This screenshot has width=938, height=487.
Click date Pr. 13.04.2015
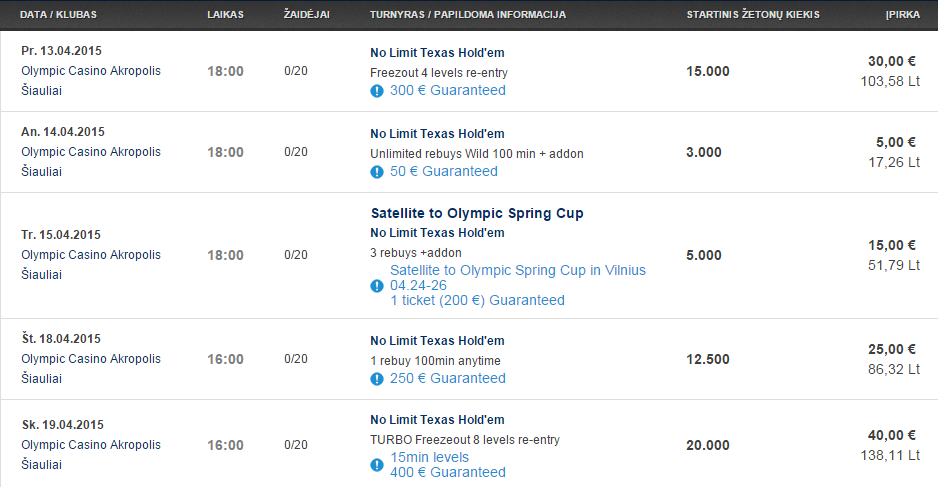click(x=62, y=51)
